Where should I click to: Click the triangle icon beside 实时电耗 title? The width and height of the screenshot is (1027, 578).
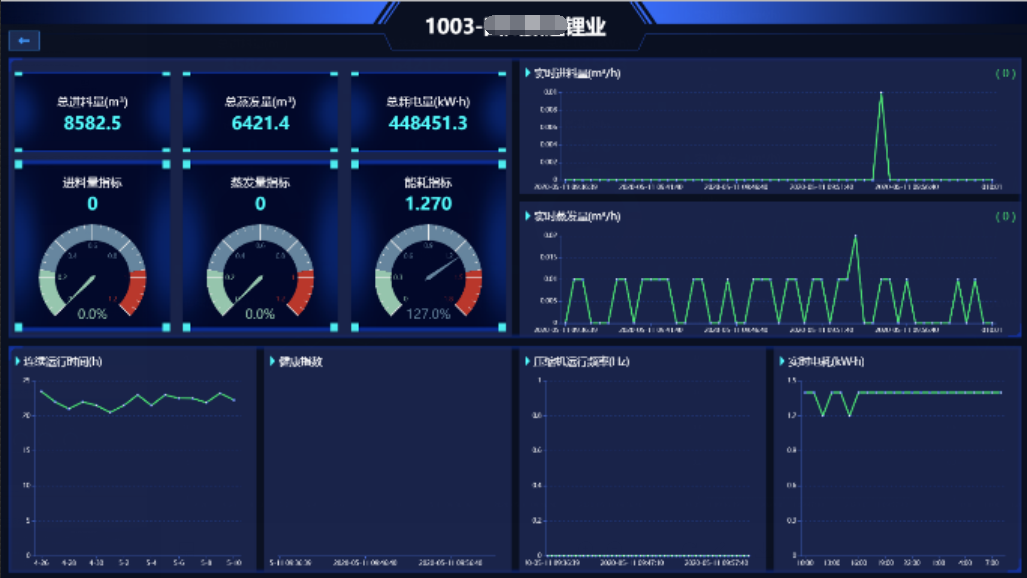click(x=781, y=361)
